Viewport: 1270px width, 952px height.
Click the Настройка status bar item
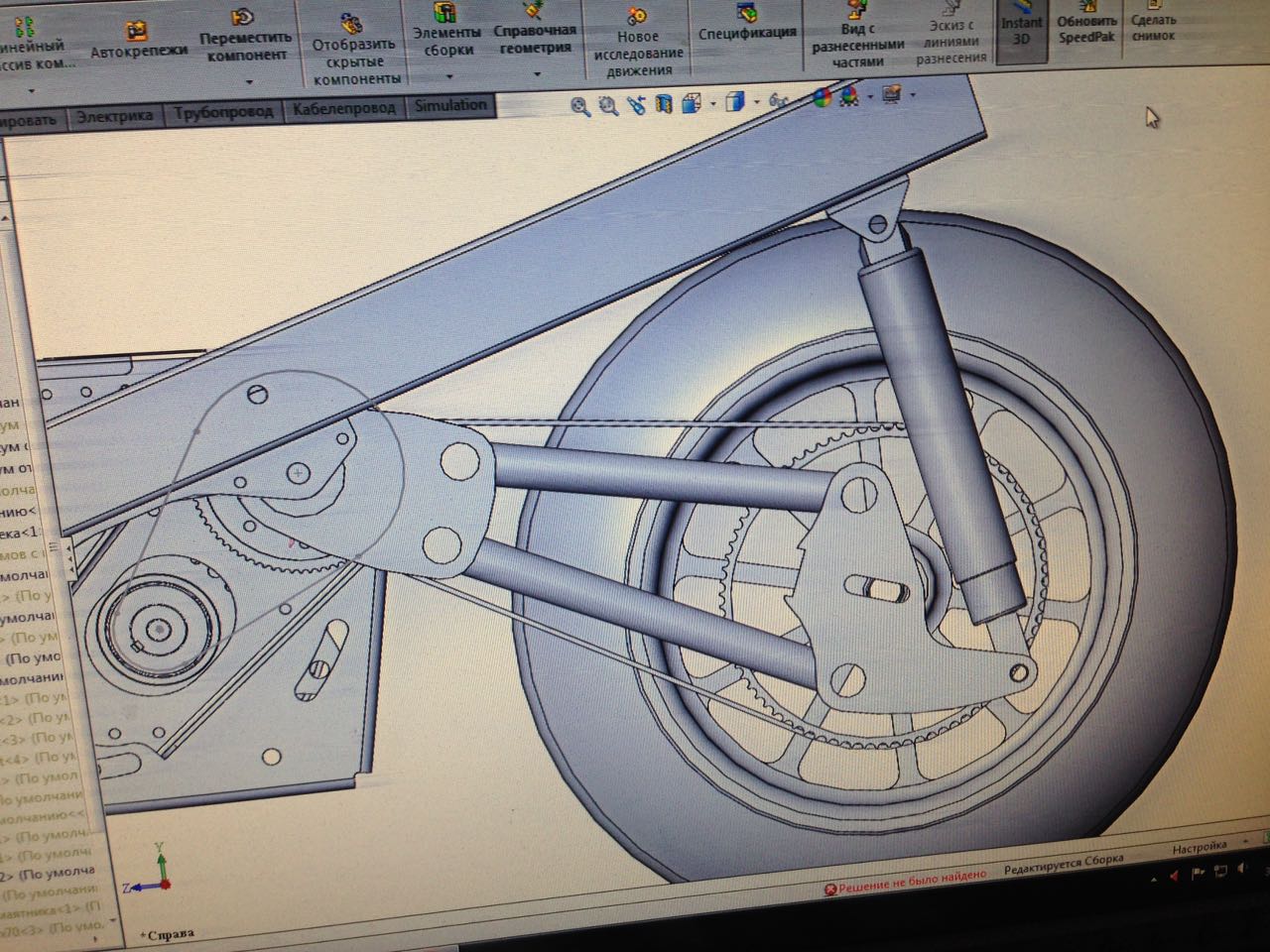(1199, 848)
